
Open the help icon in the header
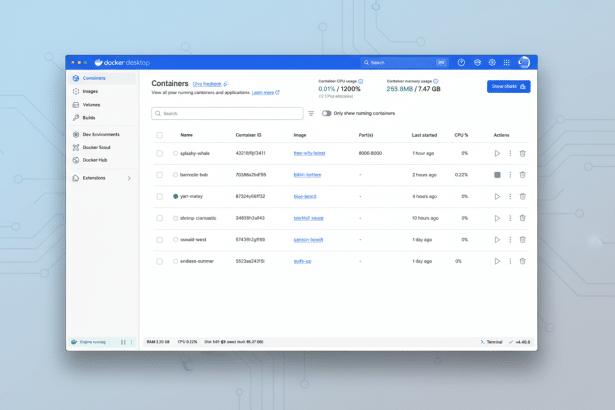tap(461, 62)
